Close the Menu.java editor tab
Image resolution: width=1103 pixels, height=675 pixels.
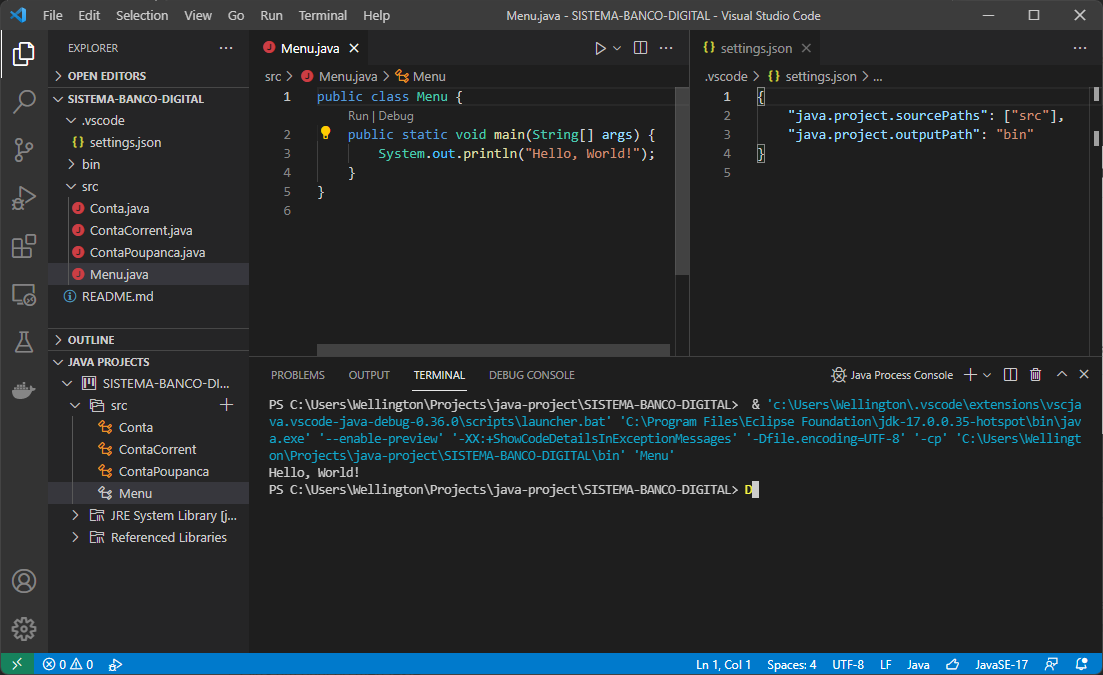[x=355, y=49]
